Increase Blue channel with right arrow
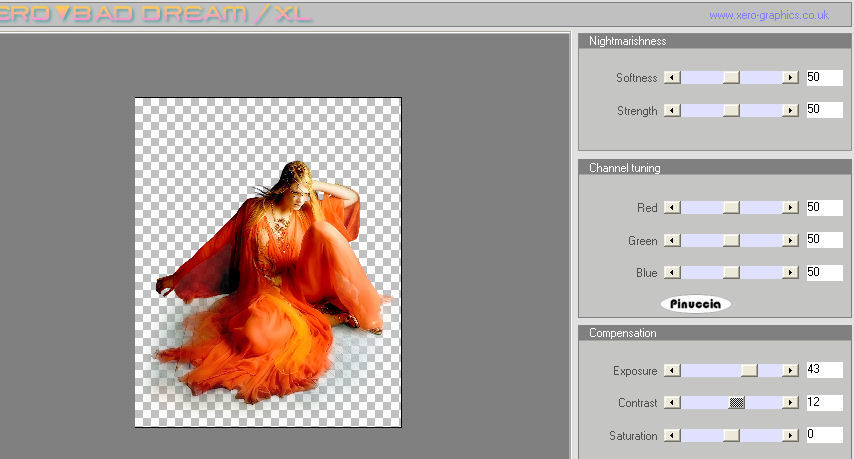Viewport: 854px width, 459px height. [x=790, y=272]
